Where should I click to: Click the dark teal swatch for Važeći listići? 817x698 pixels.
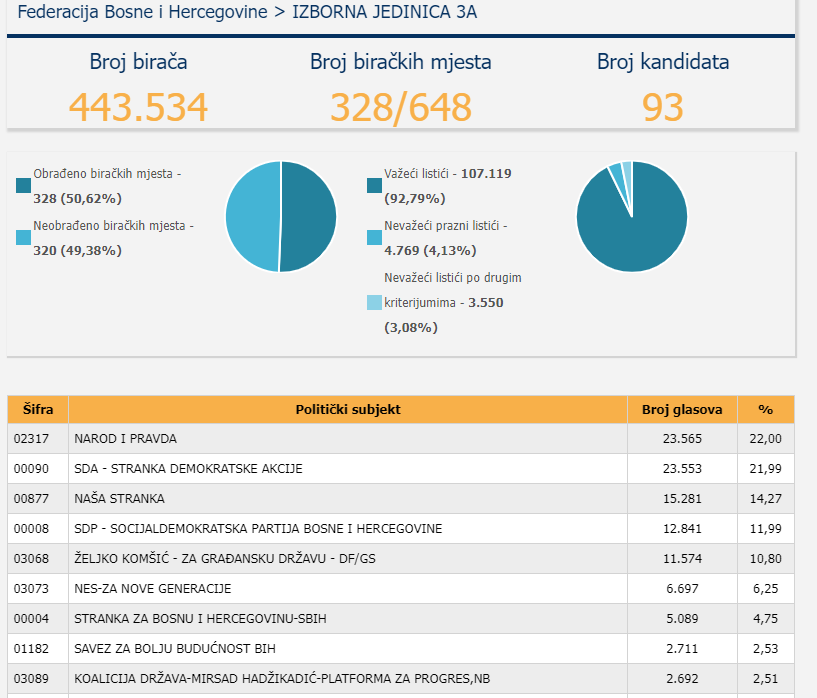pos(375,185)
